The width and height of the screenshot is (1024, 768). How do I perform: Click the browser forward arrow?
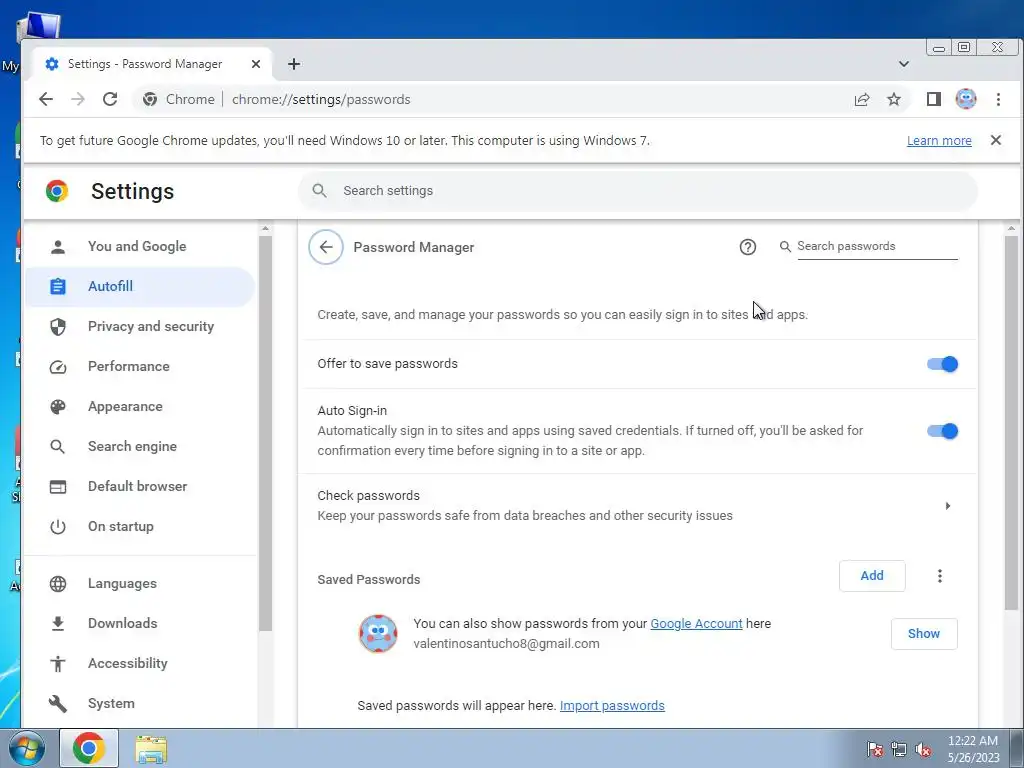click(x=78, y=99)
